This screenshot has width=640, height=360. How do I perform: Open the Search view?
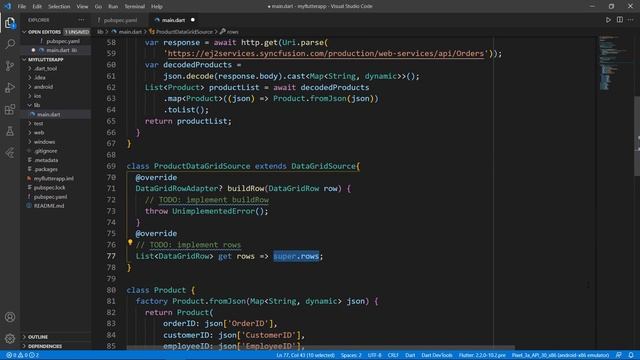click(10, 44)
